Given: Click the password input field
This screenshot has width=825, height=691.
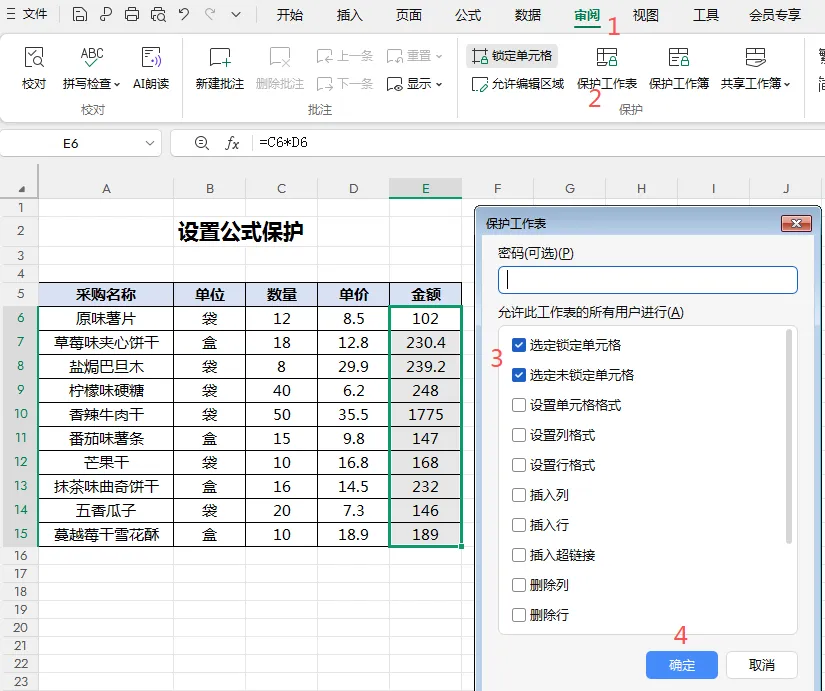Looking at the screenshot, I should [648, 280].
